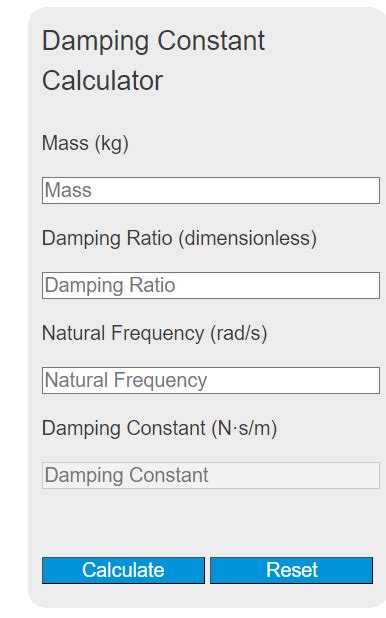Click the '(rad/s)' unit text
The width and height of the screenshot is (386, 618).
pos(239,333)
